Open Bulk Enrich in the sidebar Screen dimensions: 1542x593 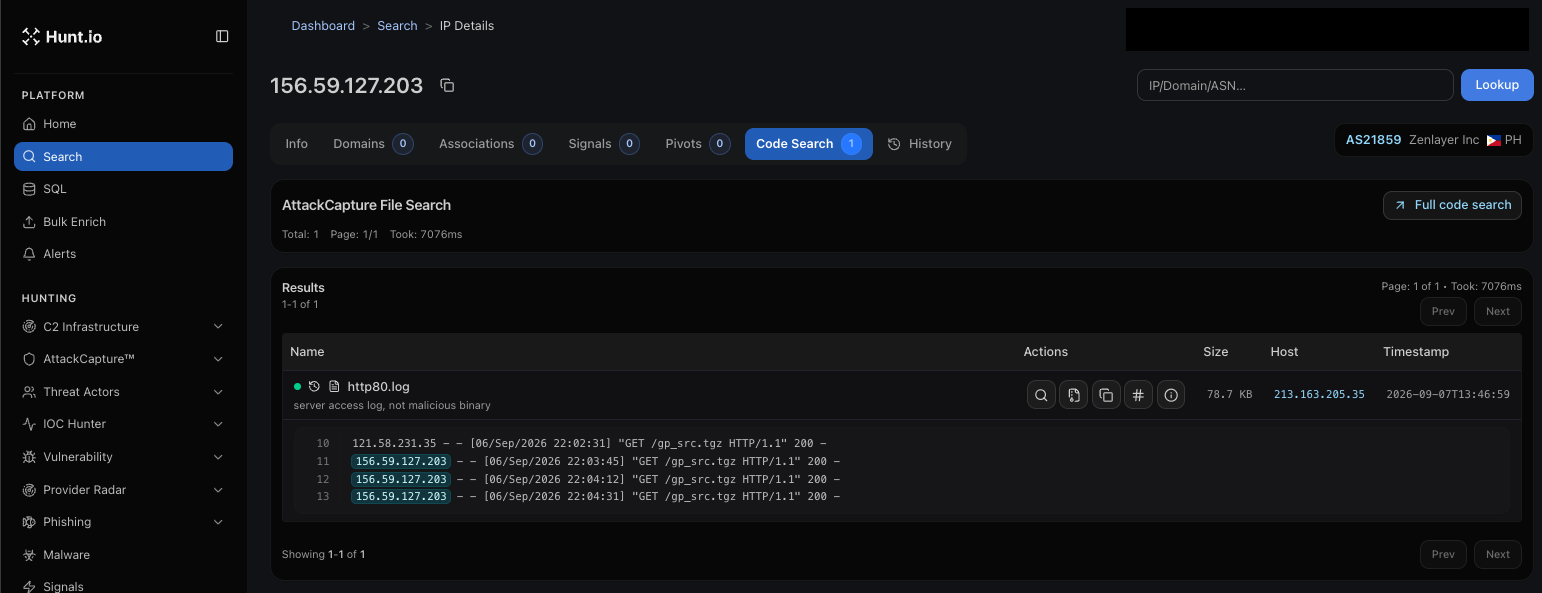coord(123,222)
